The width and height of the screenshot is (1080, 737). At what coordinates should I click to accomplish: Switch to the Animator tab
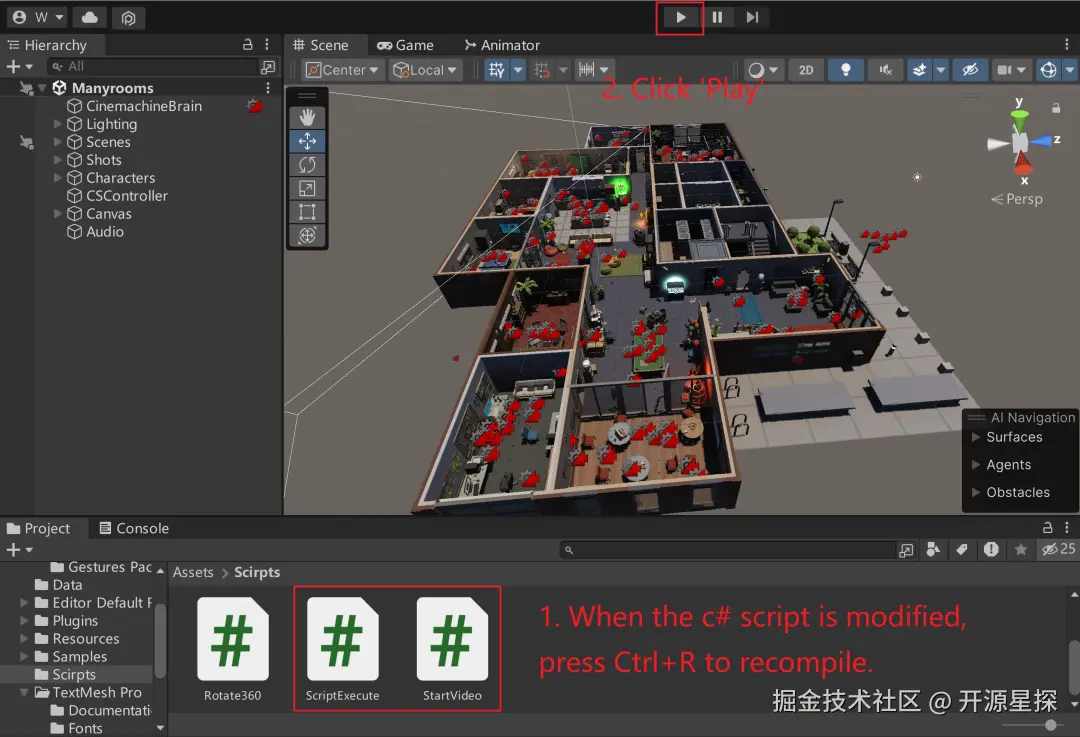pos(502,45)
